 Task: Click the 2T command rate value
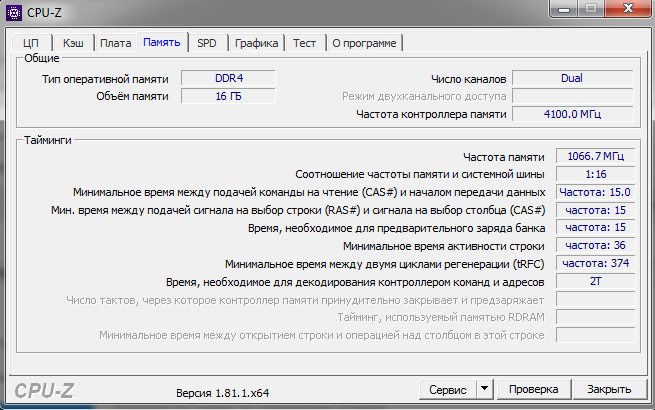point(595,281)
